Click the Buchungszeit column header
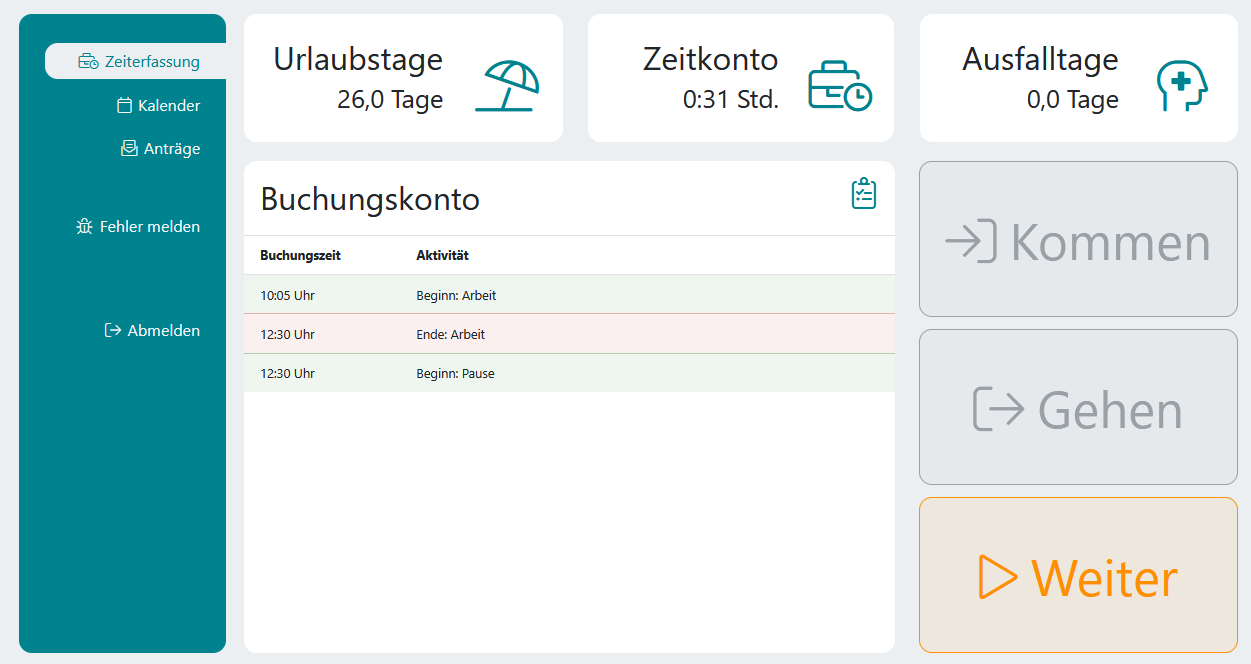 pos(300,256)
